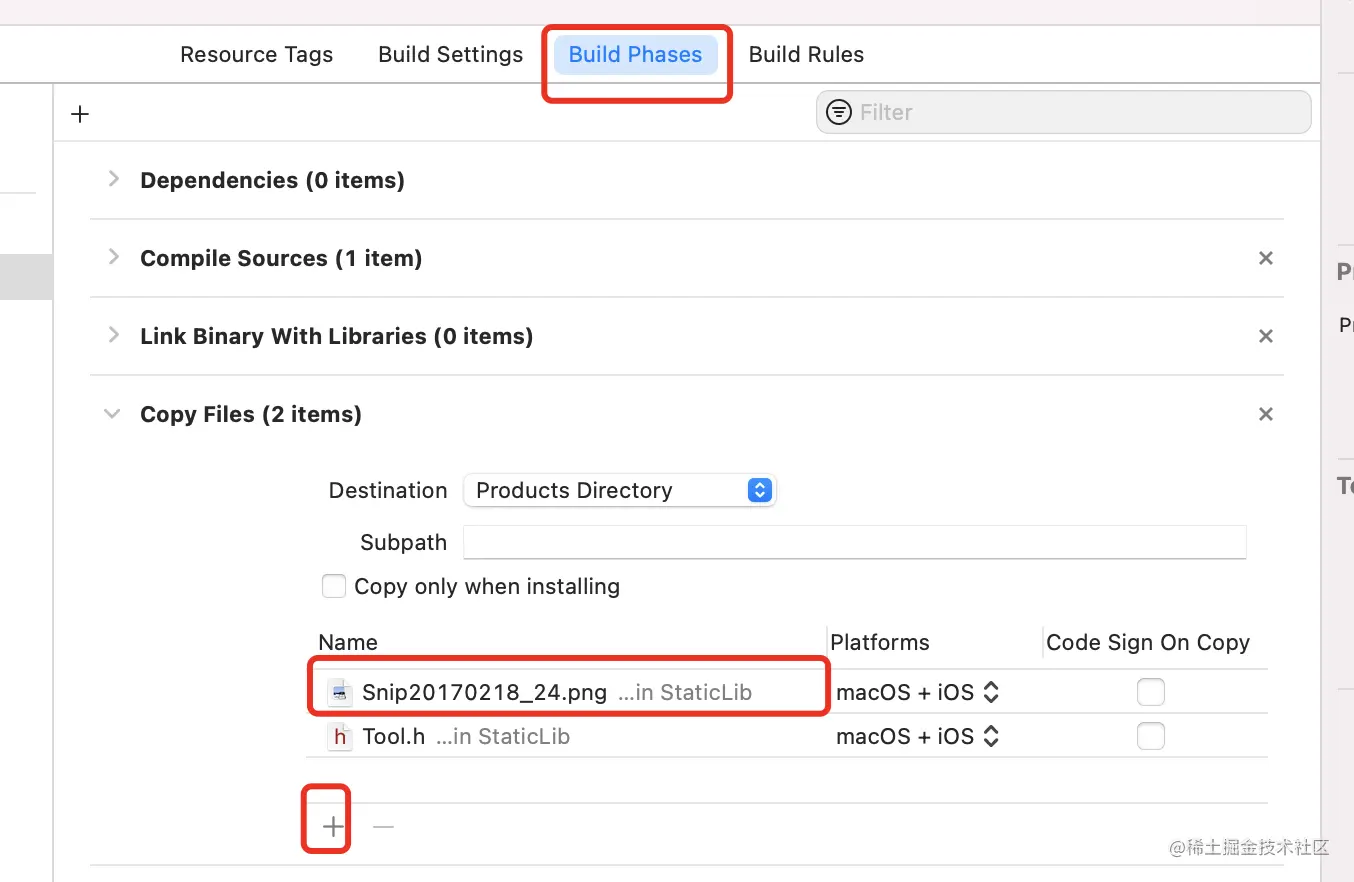Open the Build Rules tab
Viewport: 1354px width, 882px height.
point(806,55)
